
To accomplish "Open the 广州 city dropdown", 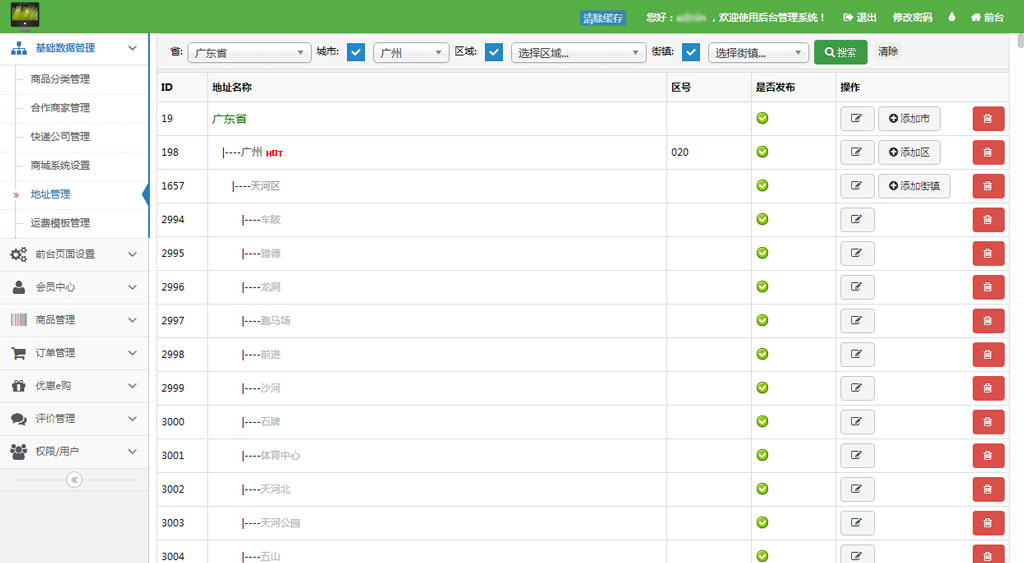I will coord(411,53).
